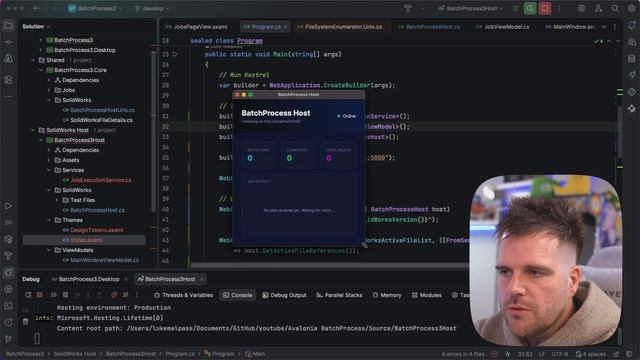Close the Program.cs editor tab
640x360 pixels.
click(285, 27)
